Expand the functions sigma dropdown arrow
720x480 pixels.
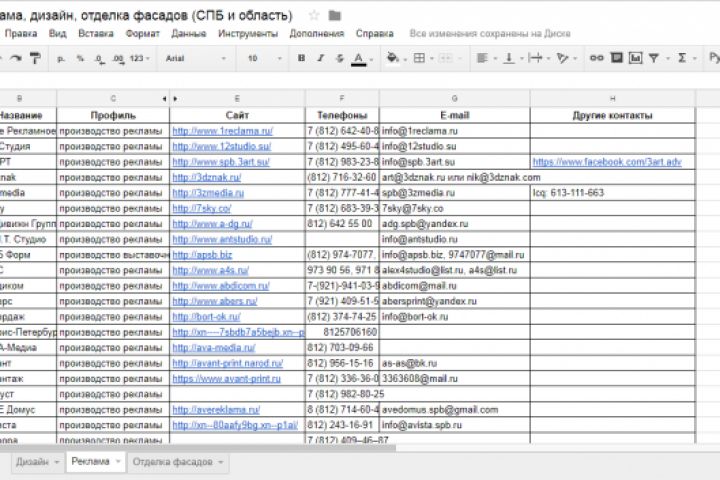(695, 59)
